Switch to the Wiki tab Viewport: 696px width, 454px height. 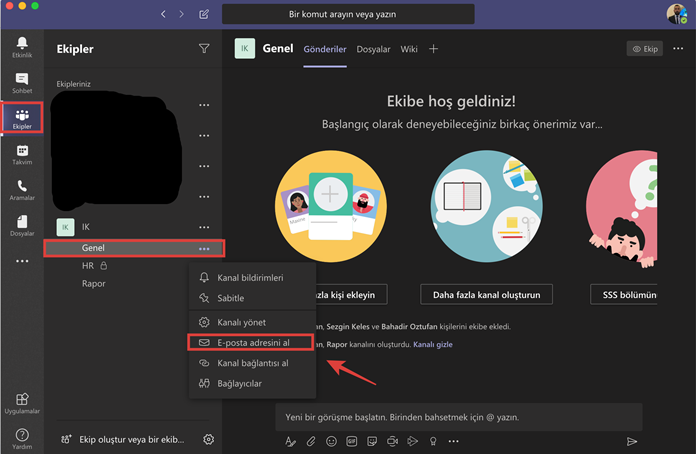click(409, 49)
